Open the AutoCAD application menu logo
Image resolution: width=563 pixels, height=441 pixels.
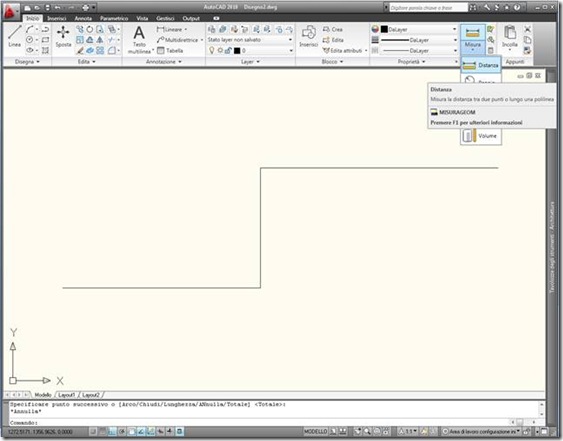tap(10, 11)
